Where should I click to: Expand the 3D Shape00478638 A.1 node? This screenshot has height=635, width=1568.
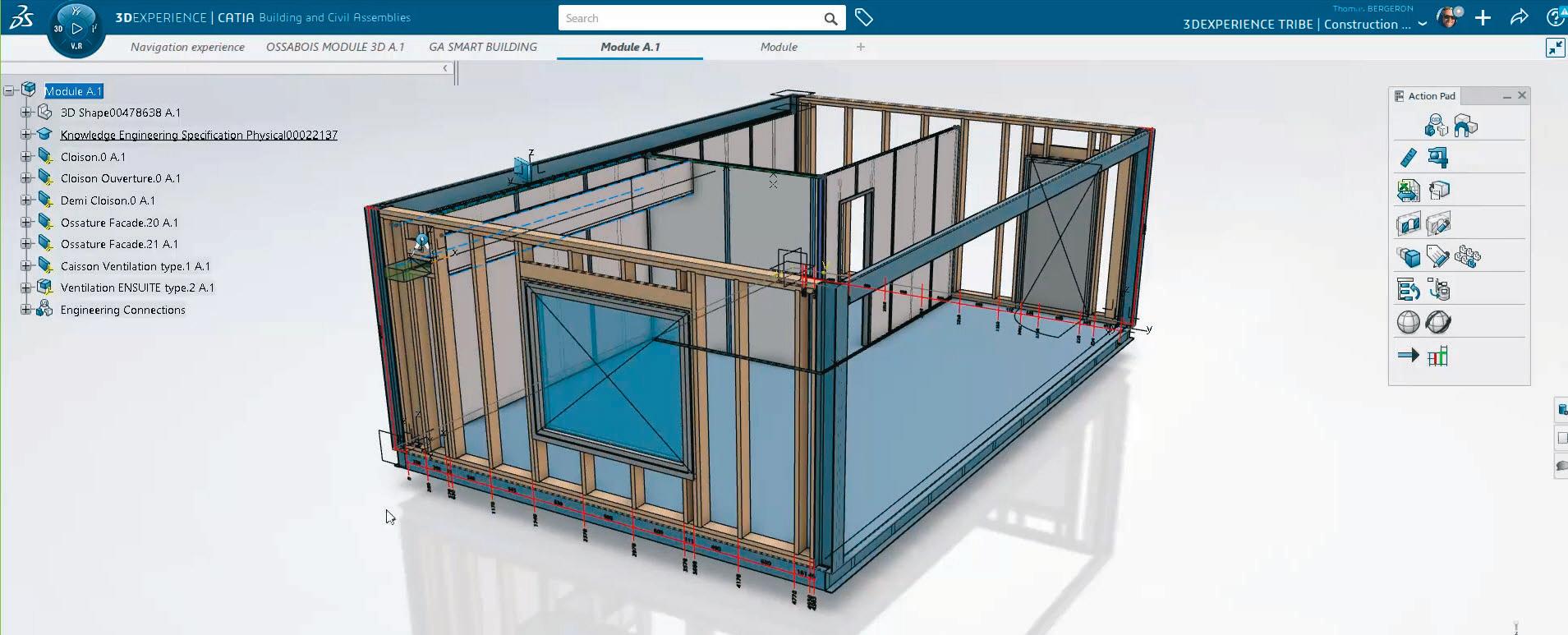(x=25, y=113)
